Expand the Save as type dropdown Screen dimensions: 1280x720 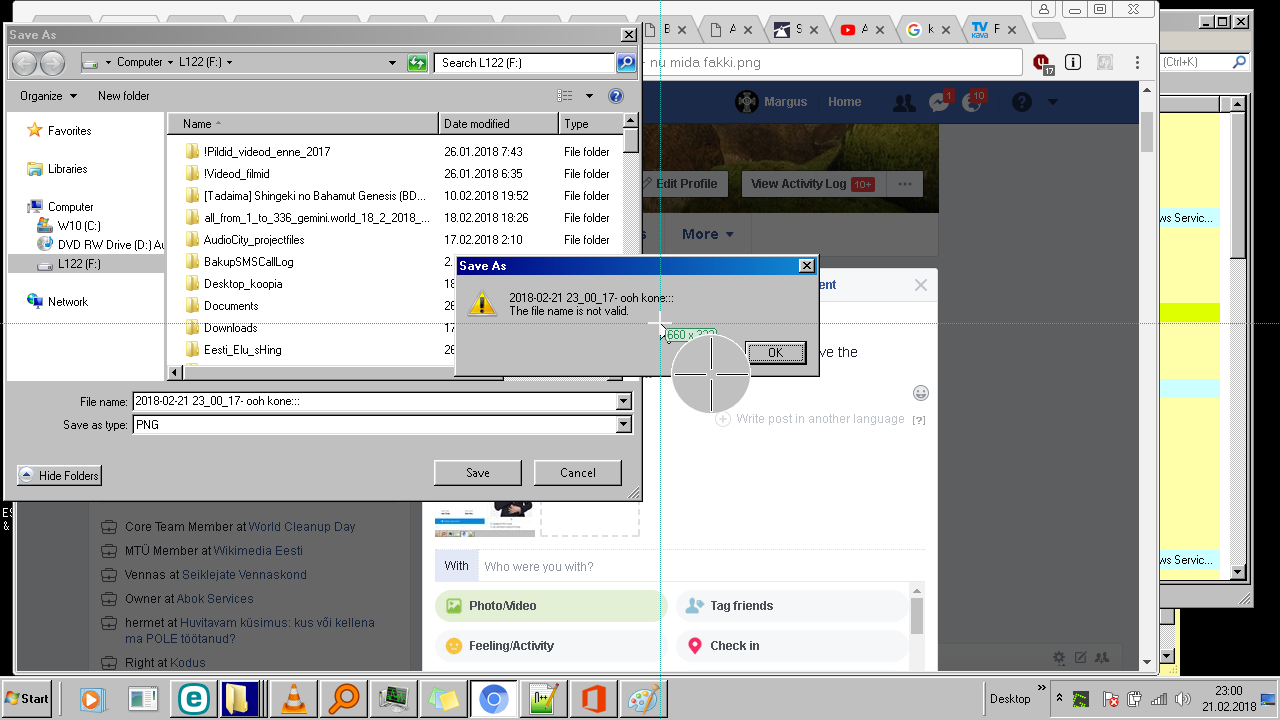[624, 425]
